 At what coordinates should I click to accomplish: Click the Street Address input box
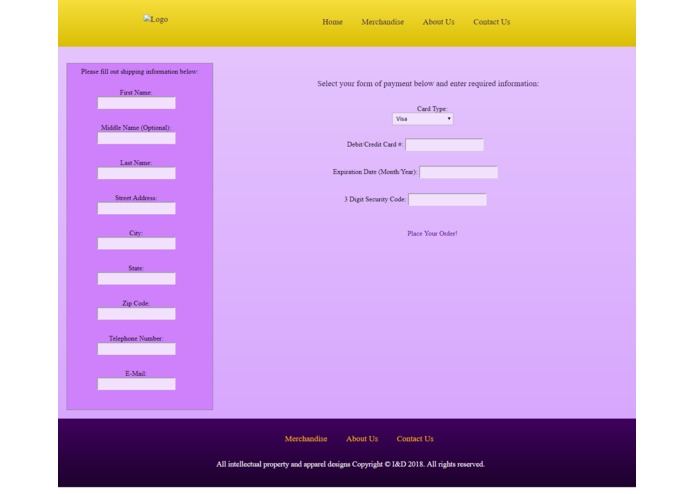click(137, 208)
